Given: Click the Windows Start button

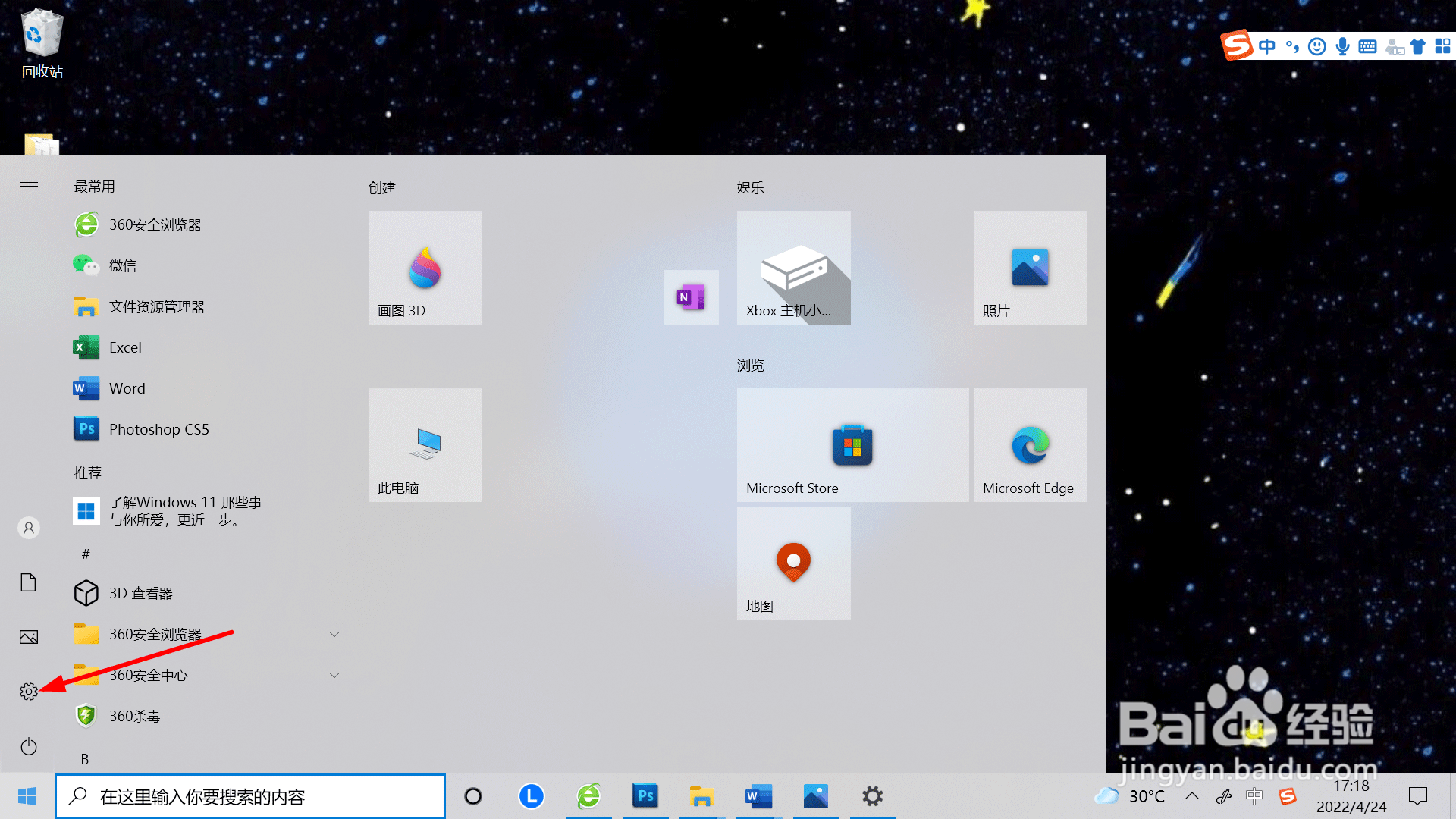Looking at the screenshot, I should click(x=27, y=796).
